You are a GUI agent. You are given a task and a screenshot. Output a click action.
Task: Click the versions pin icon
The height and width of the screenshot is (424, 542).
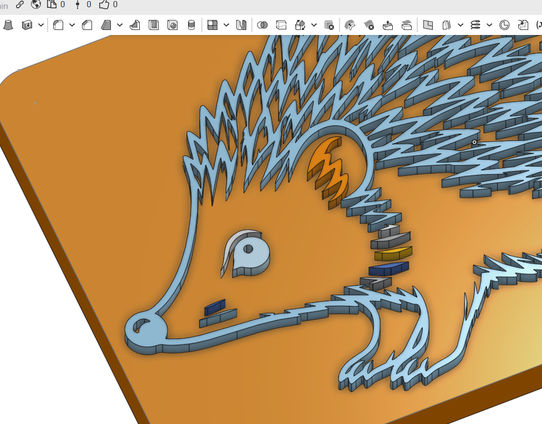point(77,4)
